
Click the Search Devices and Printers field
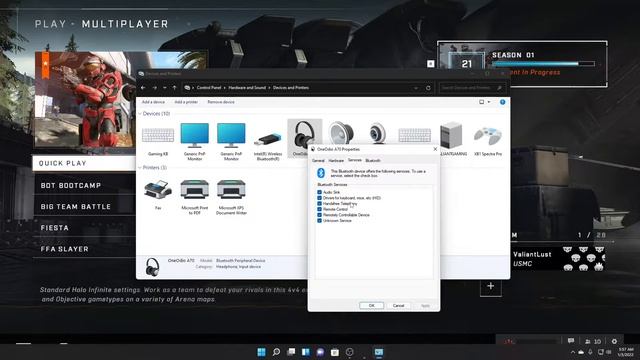pyautogui.click(x=471, y=88)
